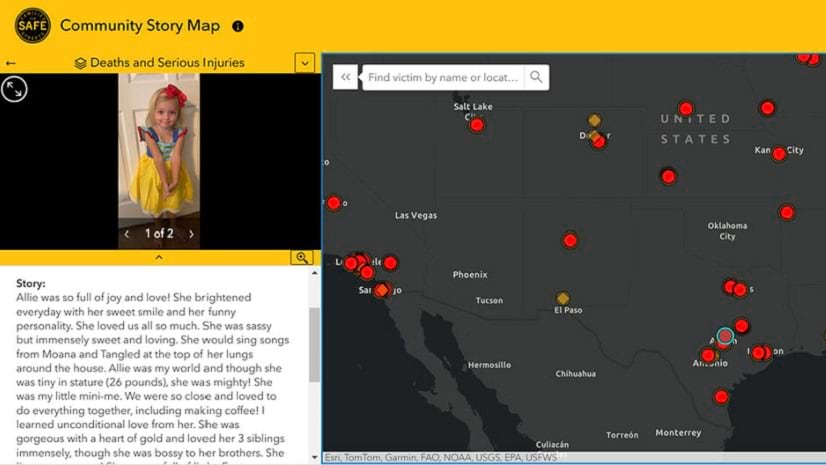This screenshot has width=826, height=465.
Task: Zoom to feature with magnifier button
Action: pos(302,257)
